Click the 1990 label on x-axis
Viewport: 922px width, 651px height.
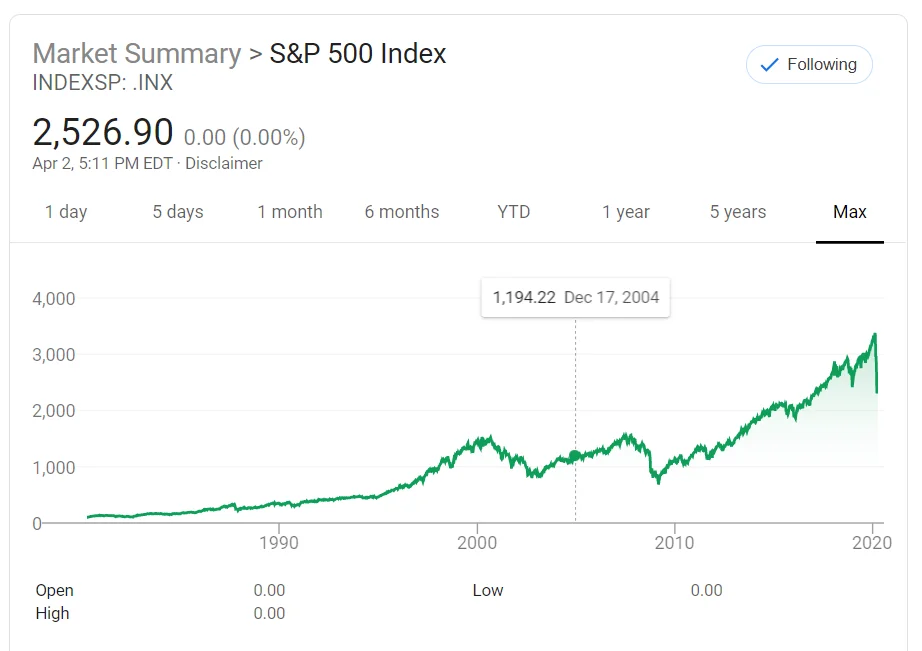pyautogui.click(x=279, y=542)
